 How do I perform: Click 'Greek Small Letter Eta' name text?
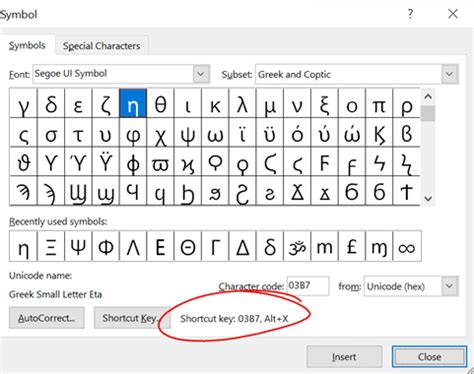(55, 294)
